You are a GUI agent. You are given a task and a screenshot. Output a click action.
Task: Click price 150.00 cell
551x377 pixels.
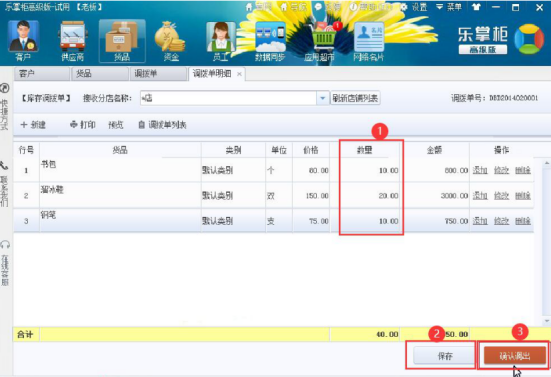[x=311, y=196]
